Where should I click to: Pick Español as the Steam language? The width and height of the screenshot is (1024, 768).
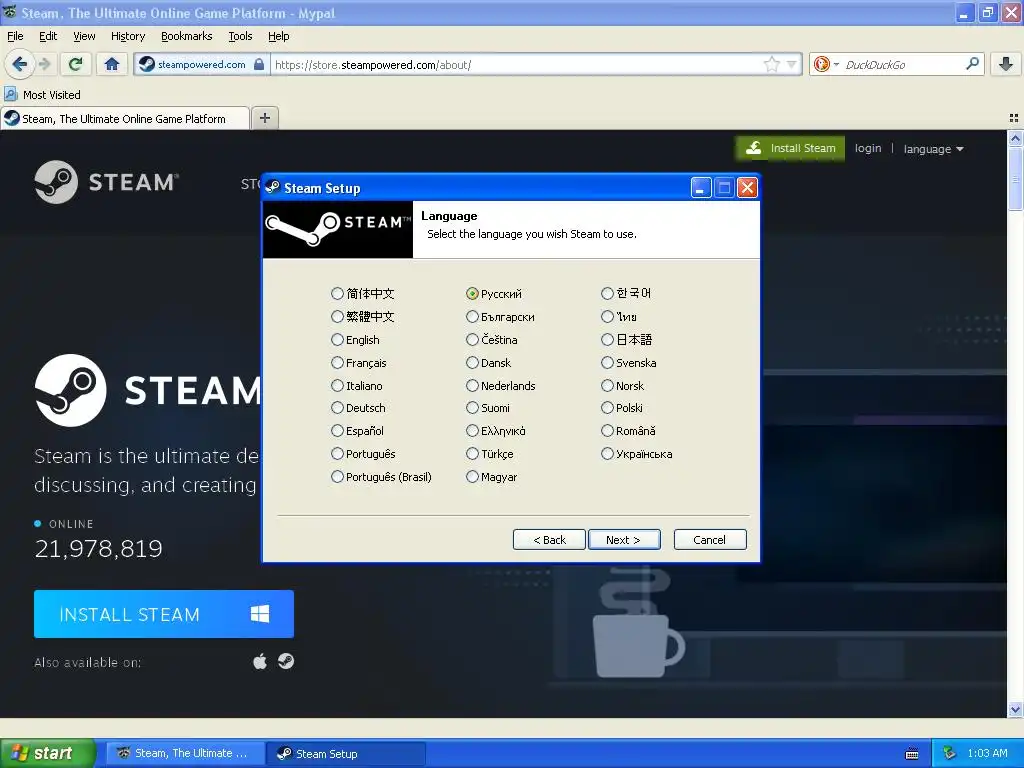(x=357, y=430)
